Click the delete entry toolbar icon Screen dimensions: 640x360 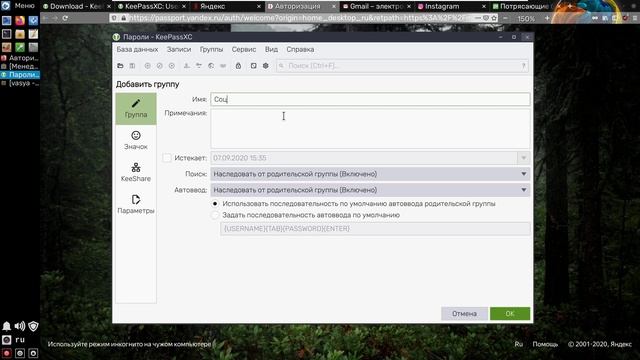tap(172, 66)
